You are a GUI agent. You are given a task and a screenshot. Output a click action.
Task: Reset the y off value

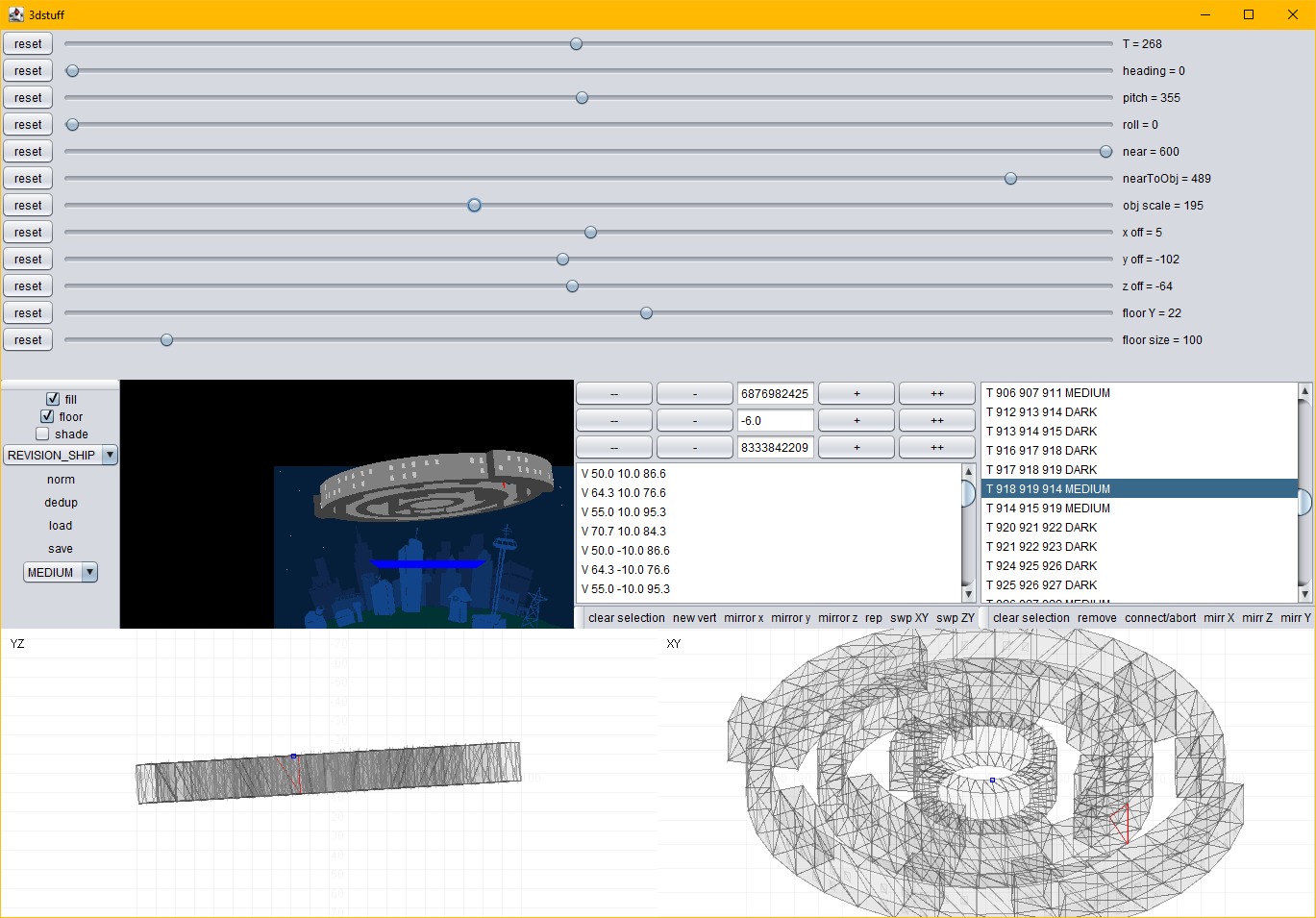tap(28, 260)
